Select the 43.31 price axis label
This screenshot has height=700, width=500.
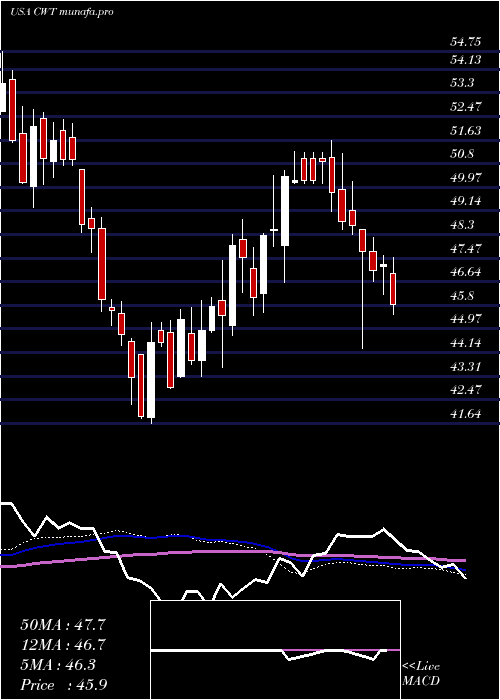pyautogui.click(x=466, y=367)
